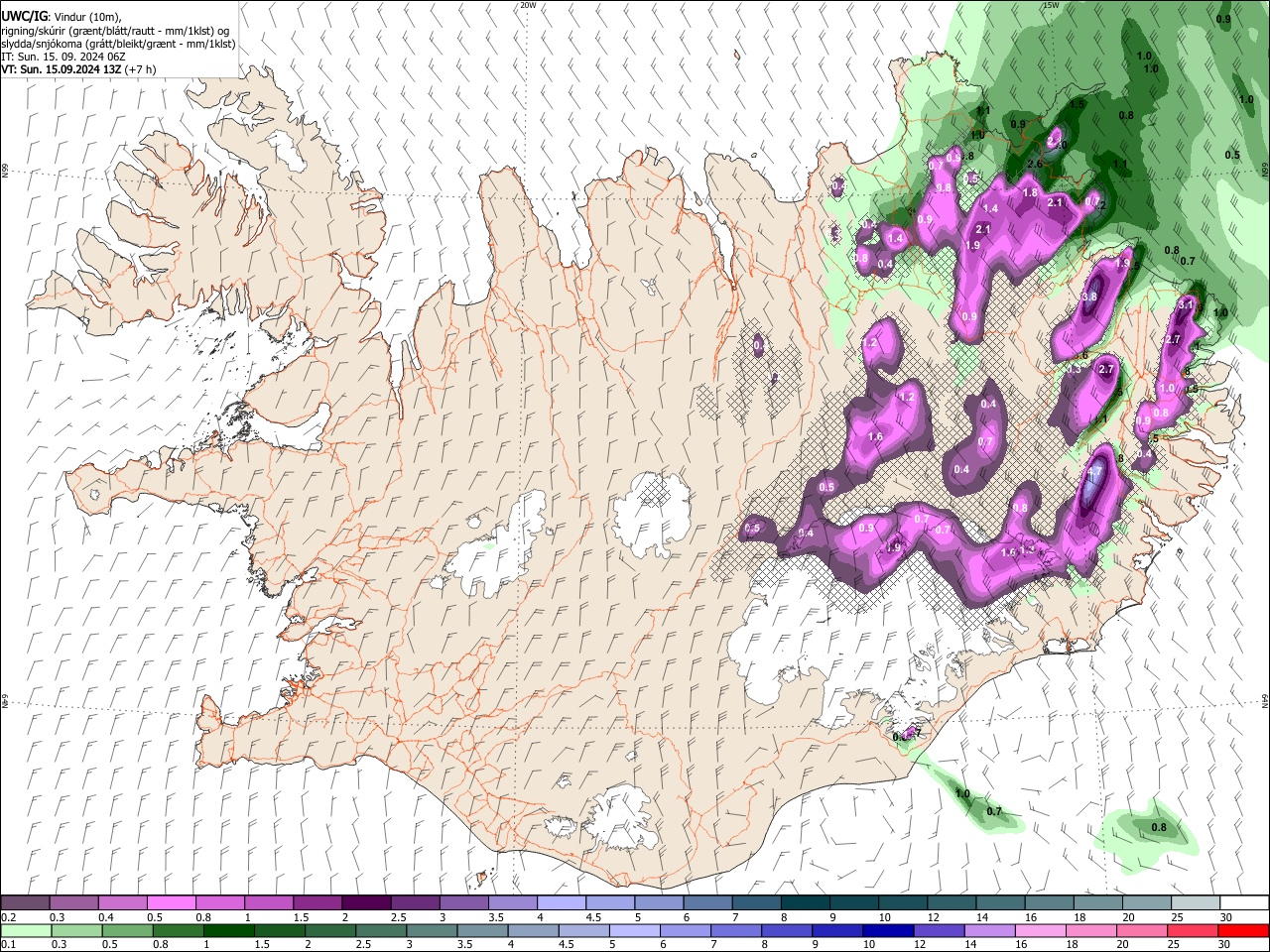Click the header text "UWC/IG: Vindur (10m),"

[62, 16]
